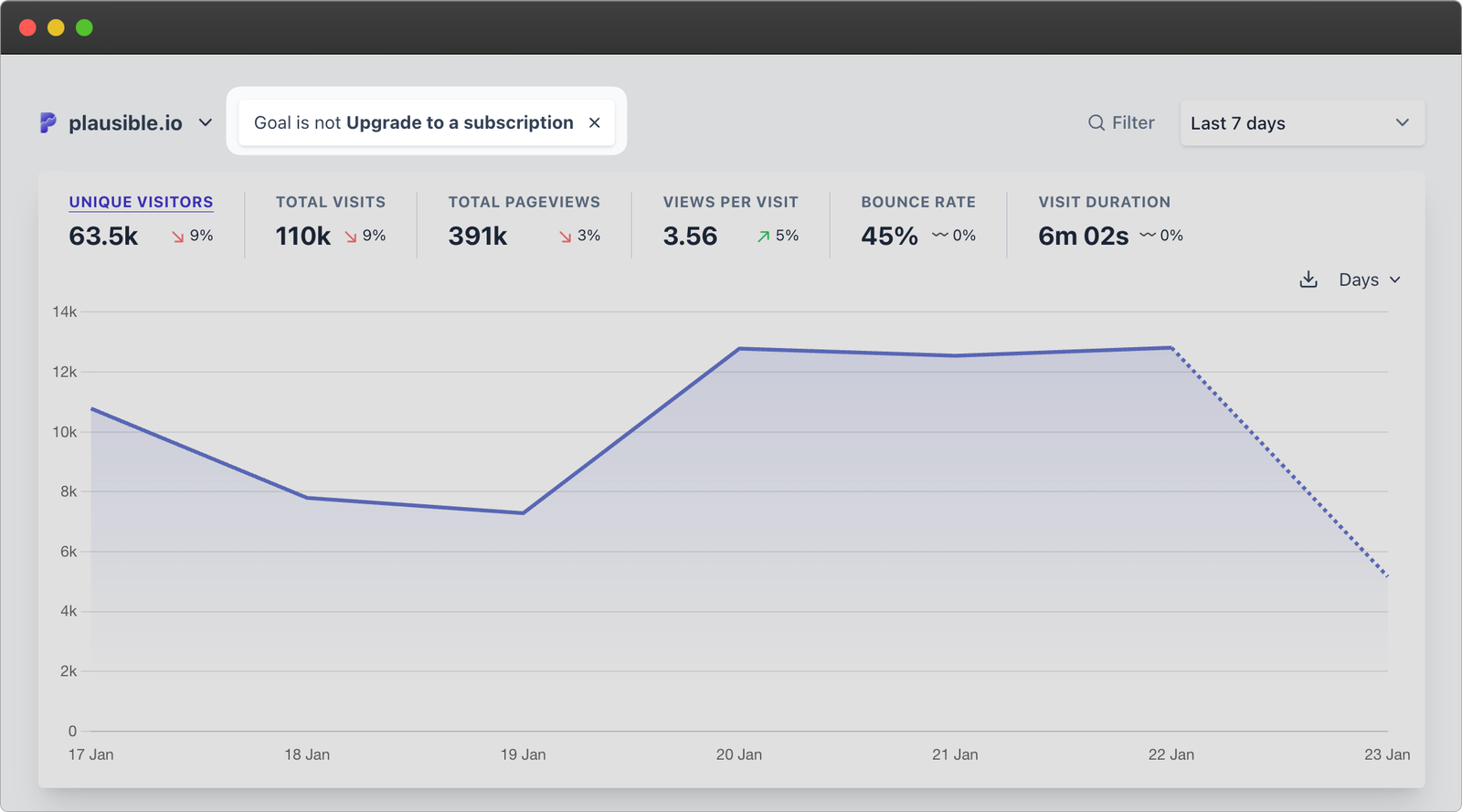
Task: Click the Plausible logo icon
Action: pyautogui.click(x=48, y=122)
